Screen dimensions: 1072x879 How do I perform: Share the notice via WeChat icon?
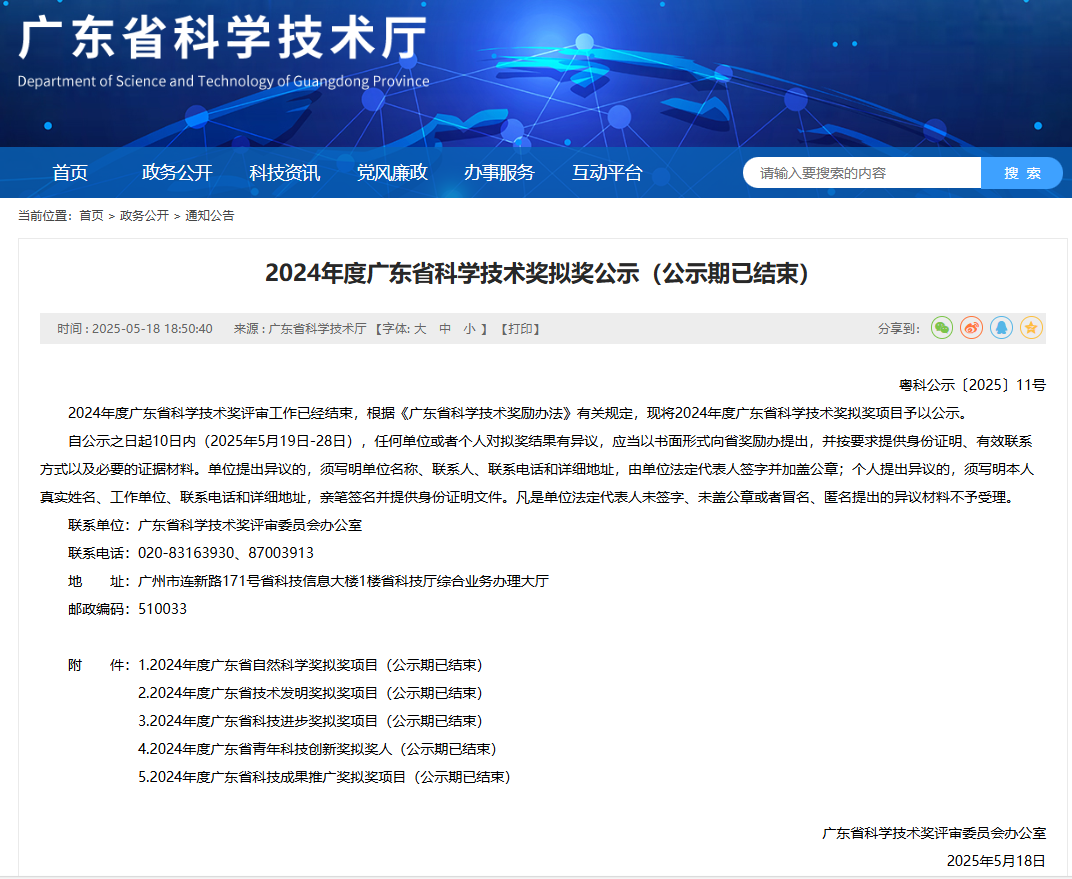coord(941,328)
